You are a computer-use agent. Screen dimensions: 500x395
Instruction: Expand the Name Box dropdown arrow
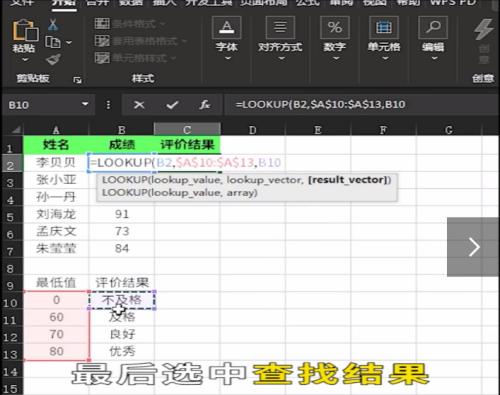point(85,104)
